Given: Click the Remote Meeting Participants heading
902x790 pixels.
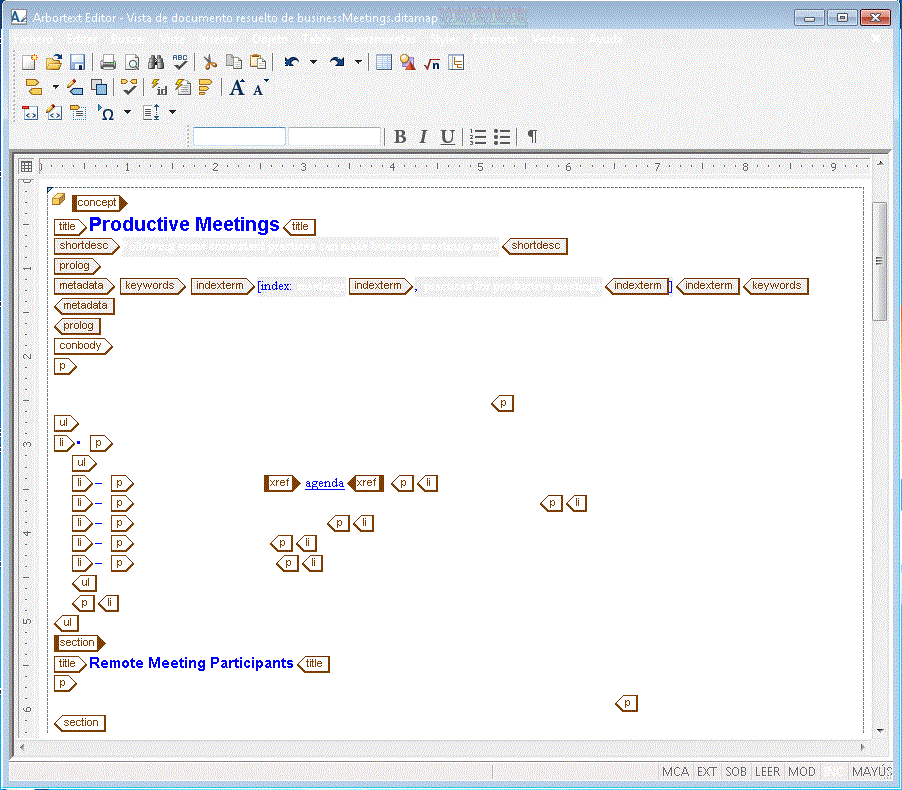Looking at the screenshot, I should pyautogui.click(x=192, y=663).
